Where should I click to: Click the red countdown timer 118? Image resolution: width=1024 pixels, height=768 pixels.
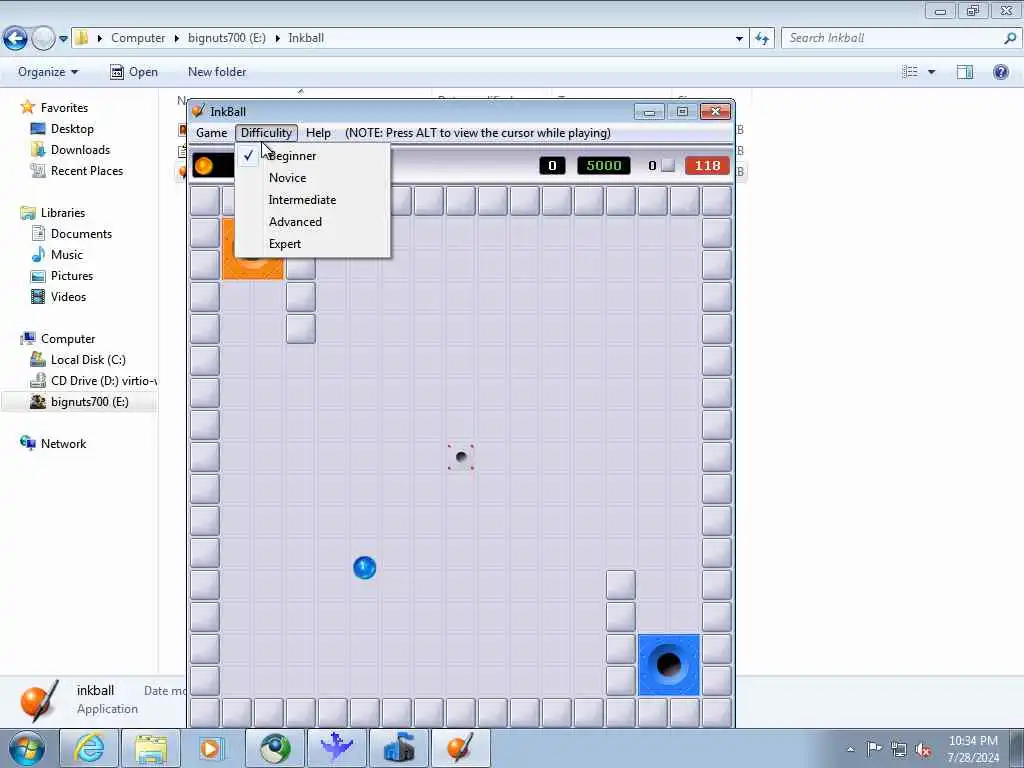(707, 165)
